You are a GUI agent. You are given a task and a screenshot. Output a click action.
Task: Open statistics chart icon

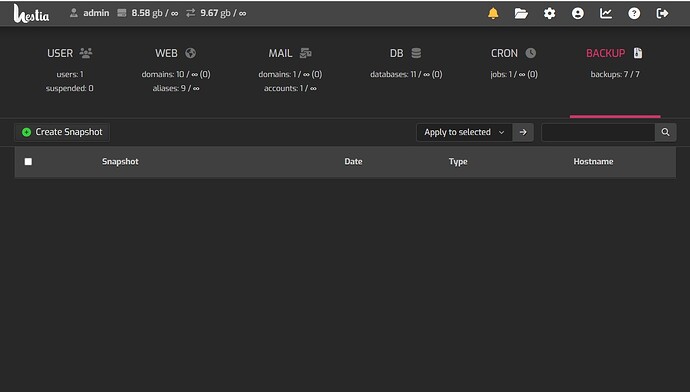(606, 13)
